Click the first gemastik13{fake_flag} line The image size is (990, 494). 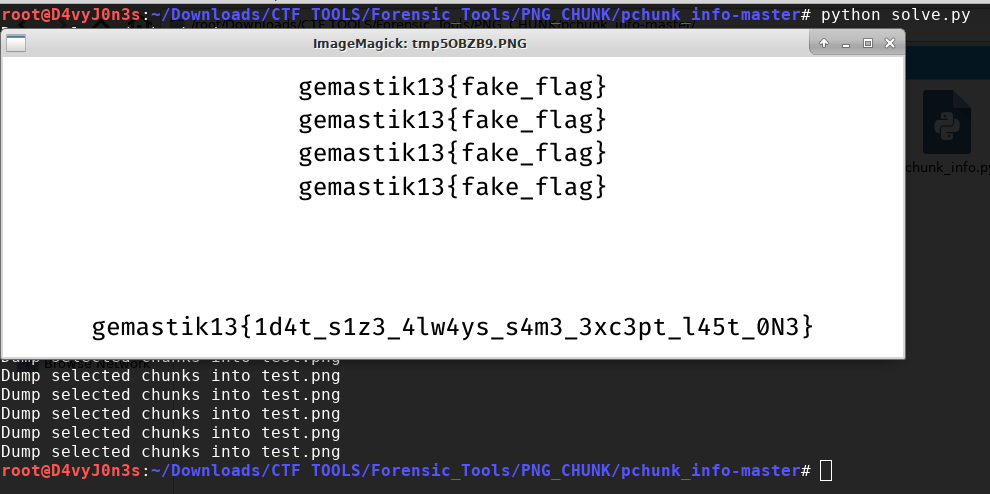(x=452, y=87)
